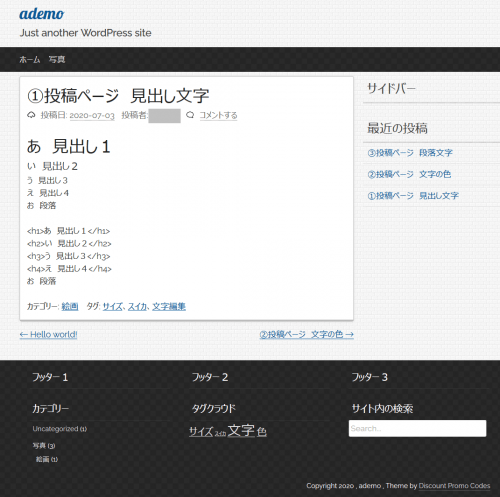
Task: Open Uncategorized category in footer
Action: point(60,429)
